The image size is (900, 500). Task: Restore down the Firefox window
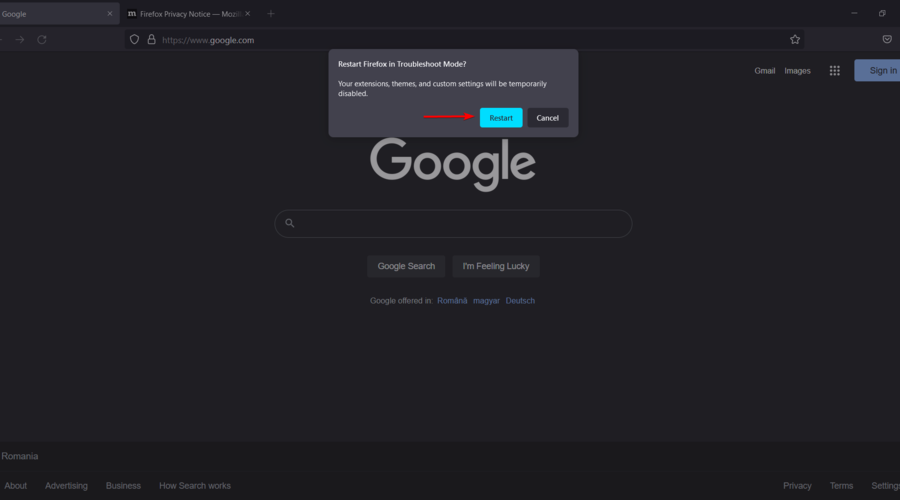point(882,13)
